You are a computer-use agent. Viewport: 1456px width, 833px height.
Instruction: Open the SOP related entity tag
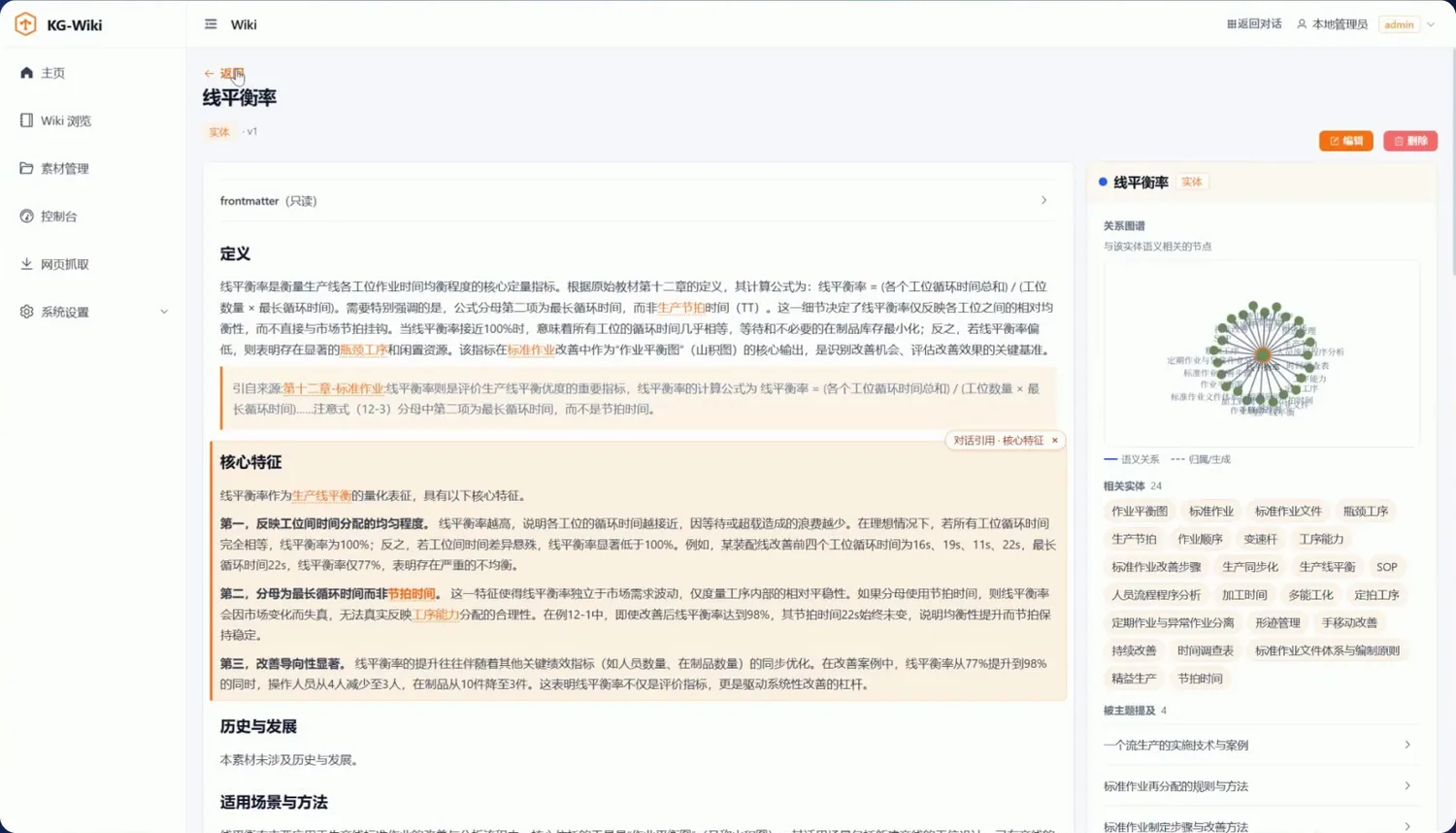1386,567
